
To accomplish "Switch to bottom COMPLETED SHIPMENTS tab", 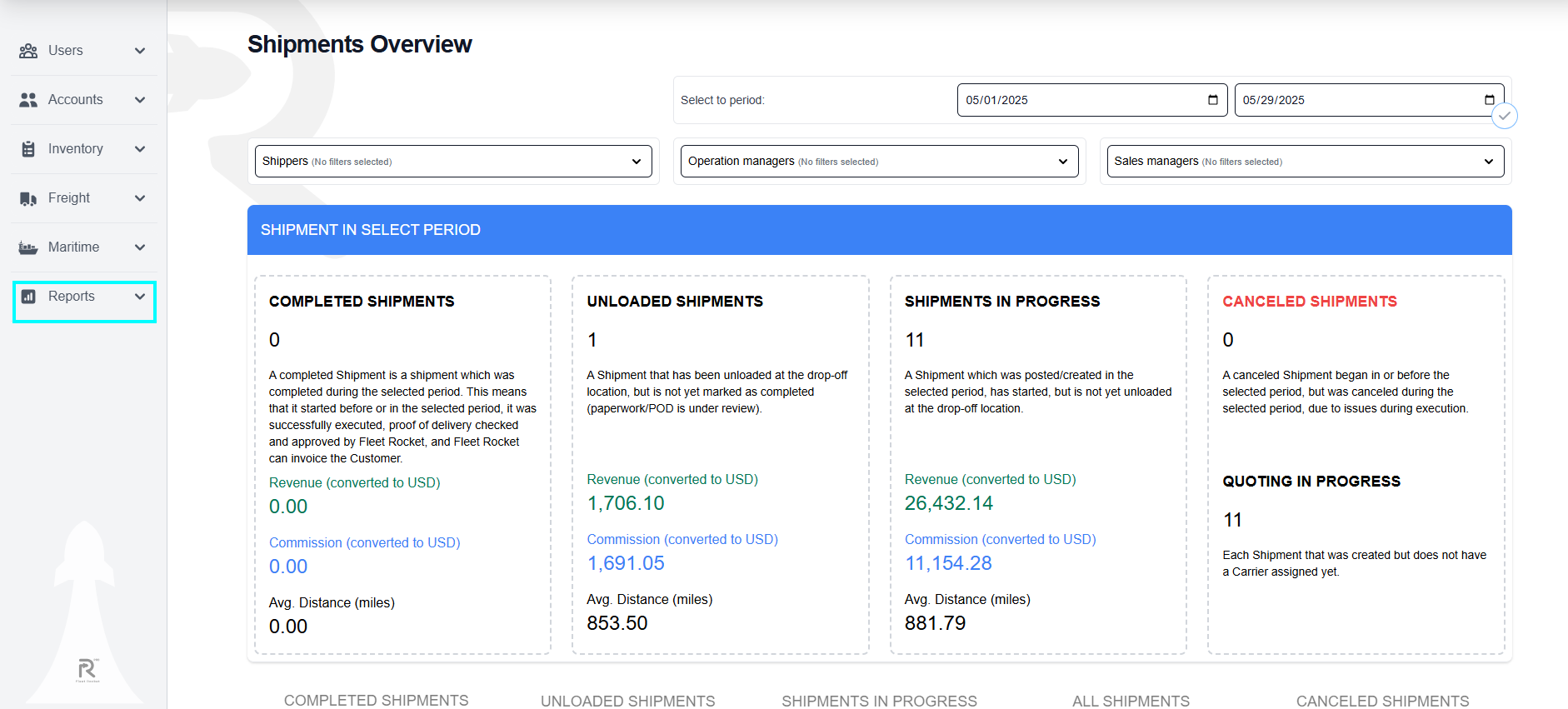I will [x=377, y=701].
